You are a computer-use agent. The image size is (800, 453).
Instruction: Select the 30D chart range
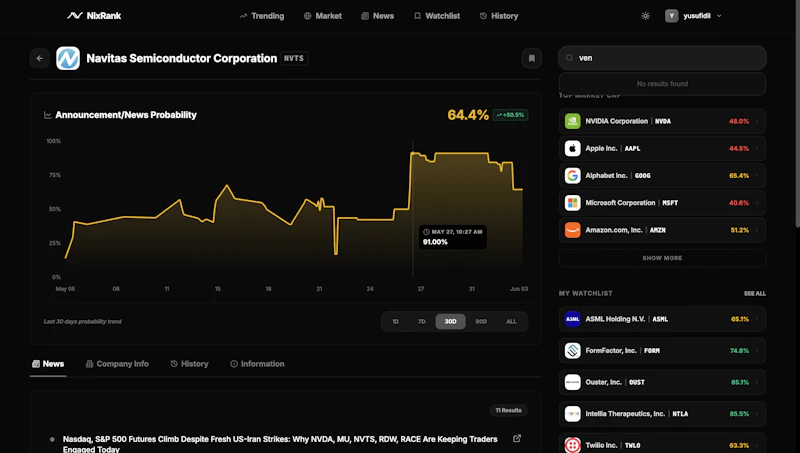click(451, 321)
